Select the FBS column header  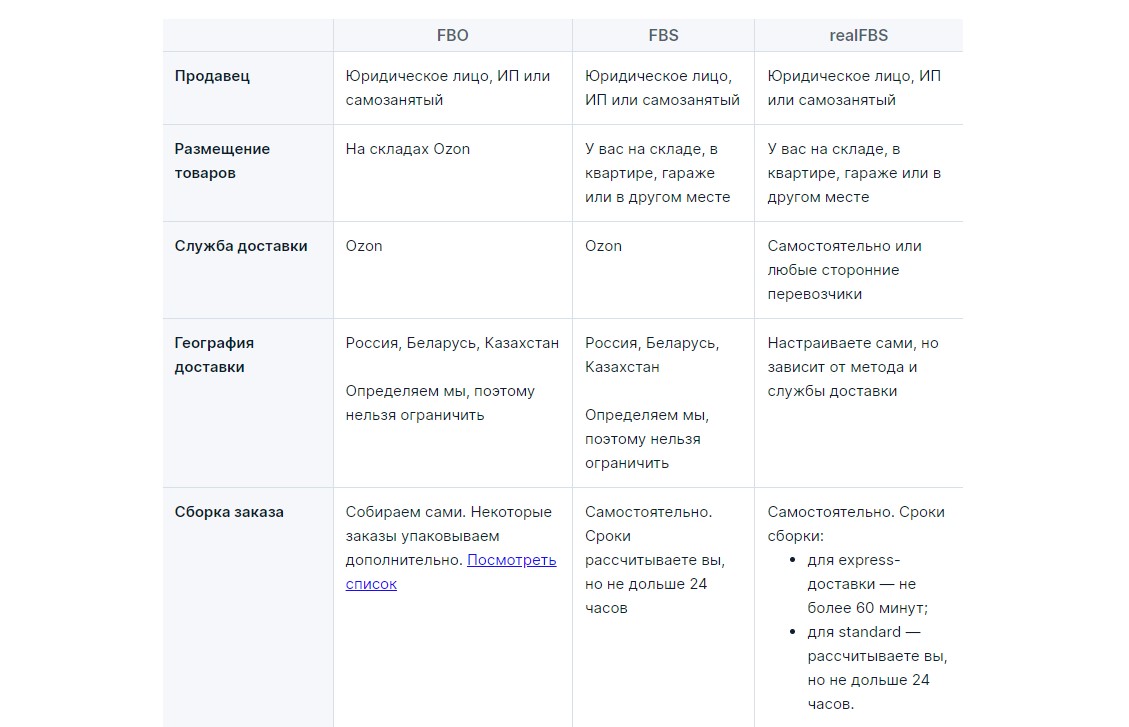click(663, 35)
